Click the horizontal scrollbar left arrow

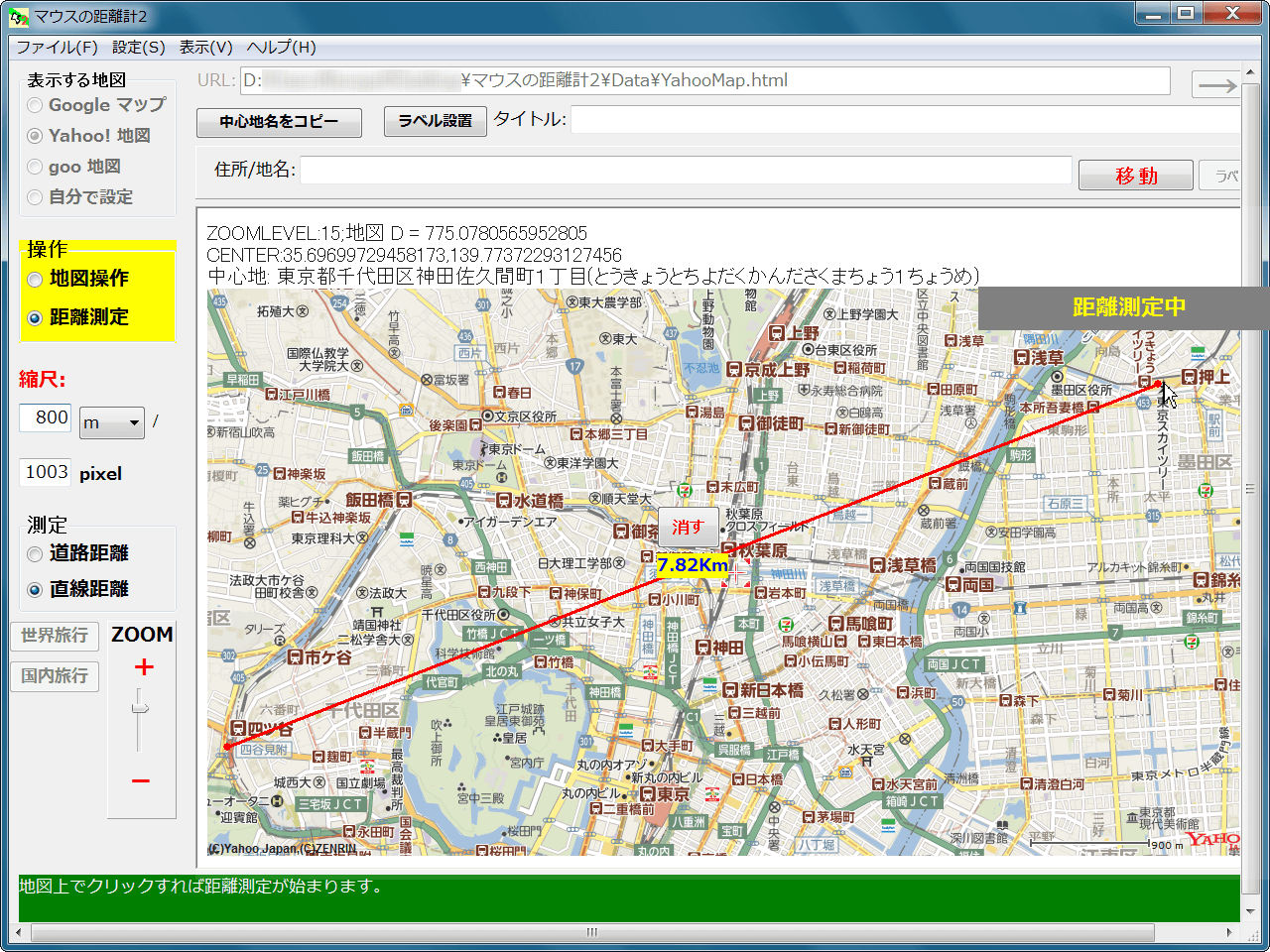(19, 932)
